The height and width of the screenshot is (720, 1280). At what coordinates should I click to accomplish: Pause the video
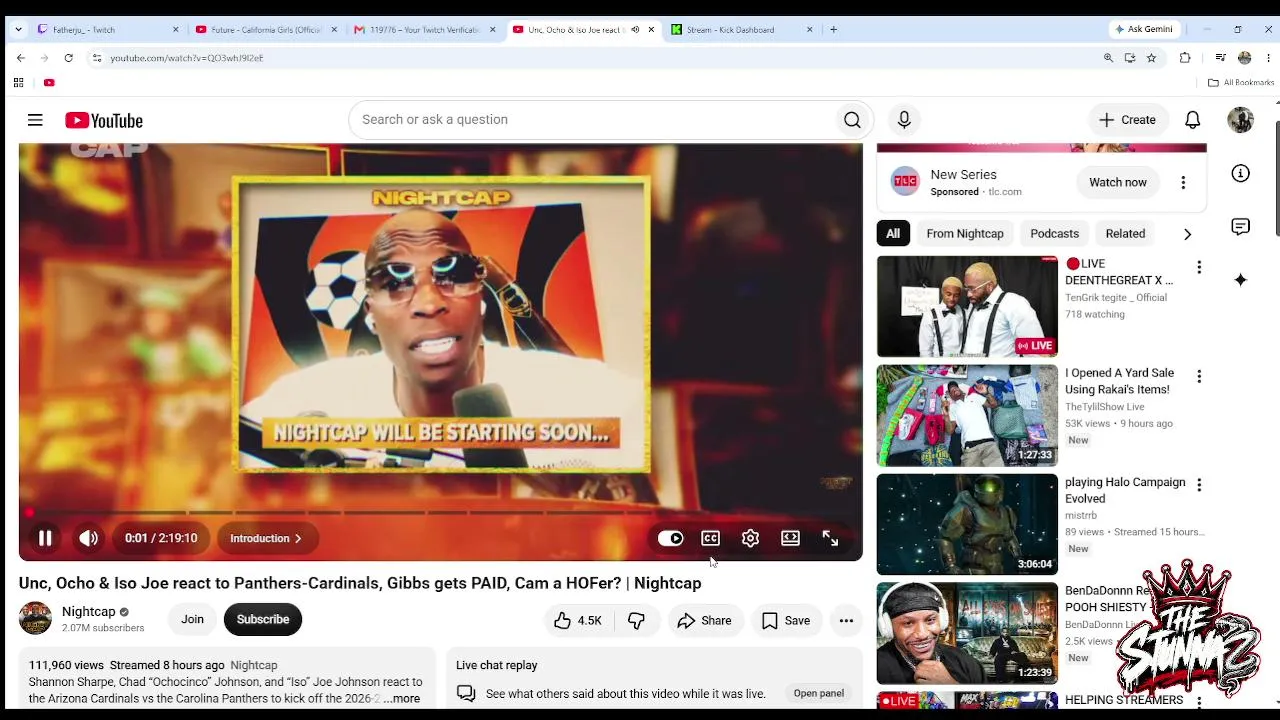(45, 538)
